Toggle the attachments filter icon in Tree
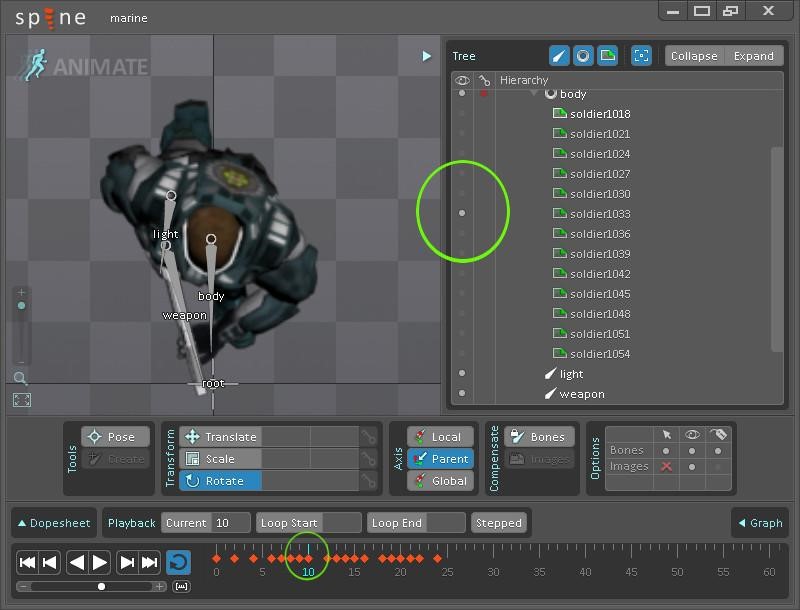The image size is (800, 610). click(x=607, y=56)
